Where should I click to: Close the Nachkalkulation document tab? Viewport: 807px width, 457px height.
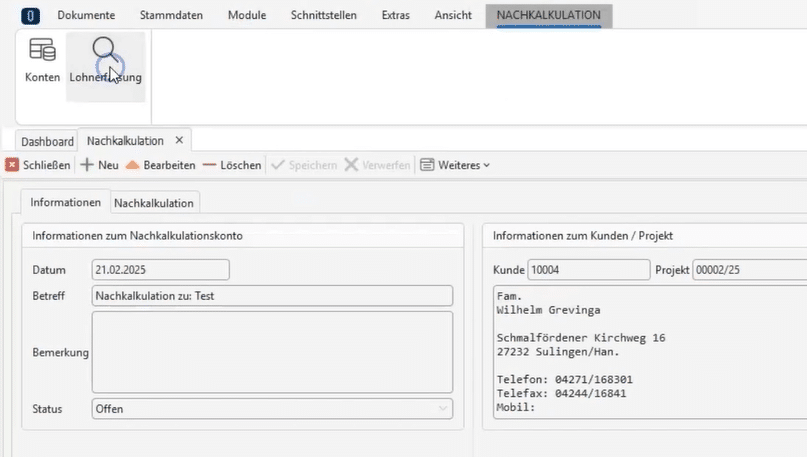(179, 140)
